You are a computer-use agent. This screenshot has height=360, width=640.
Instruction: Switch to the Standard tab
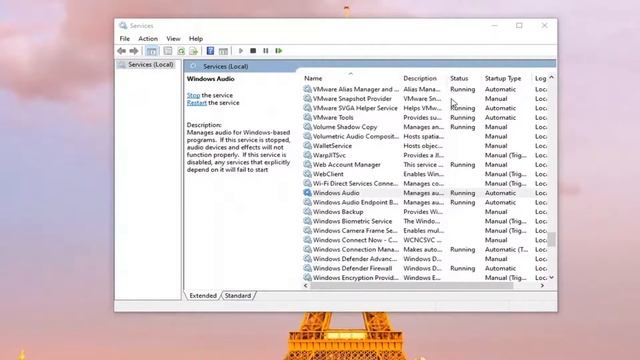pyautogui.click(x=238, y=296)
